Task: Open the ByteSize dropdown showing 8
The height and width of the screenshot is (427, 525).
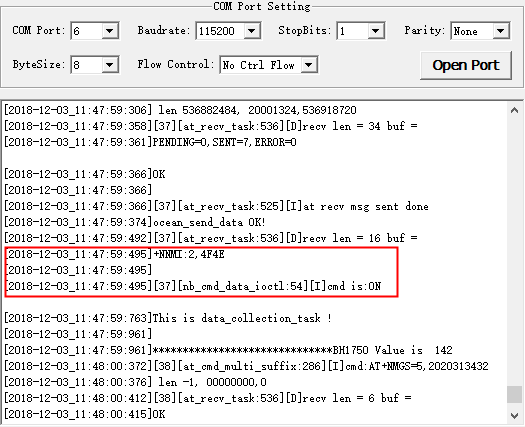Action: [110, 65]
